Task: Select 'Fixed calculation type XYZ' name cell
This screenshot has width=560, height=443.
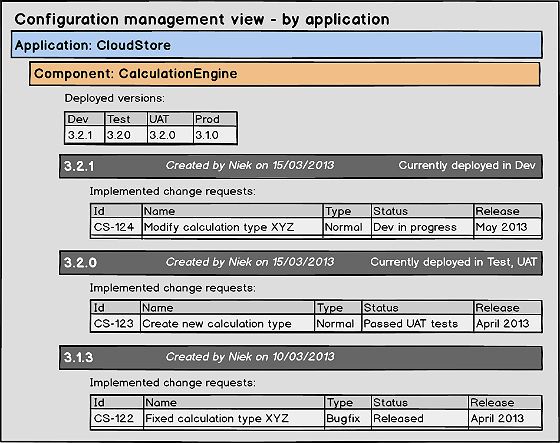Action: [x=234, y=418]
